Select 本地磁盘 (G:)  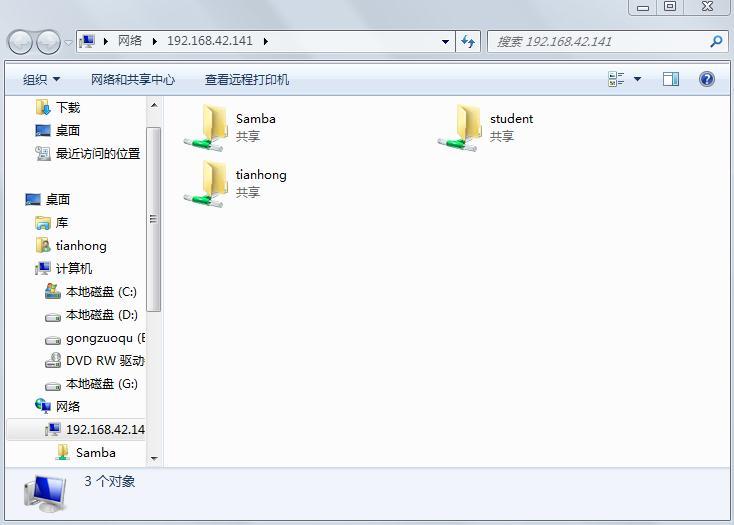point(91,384)
